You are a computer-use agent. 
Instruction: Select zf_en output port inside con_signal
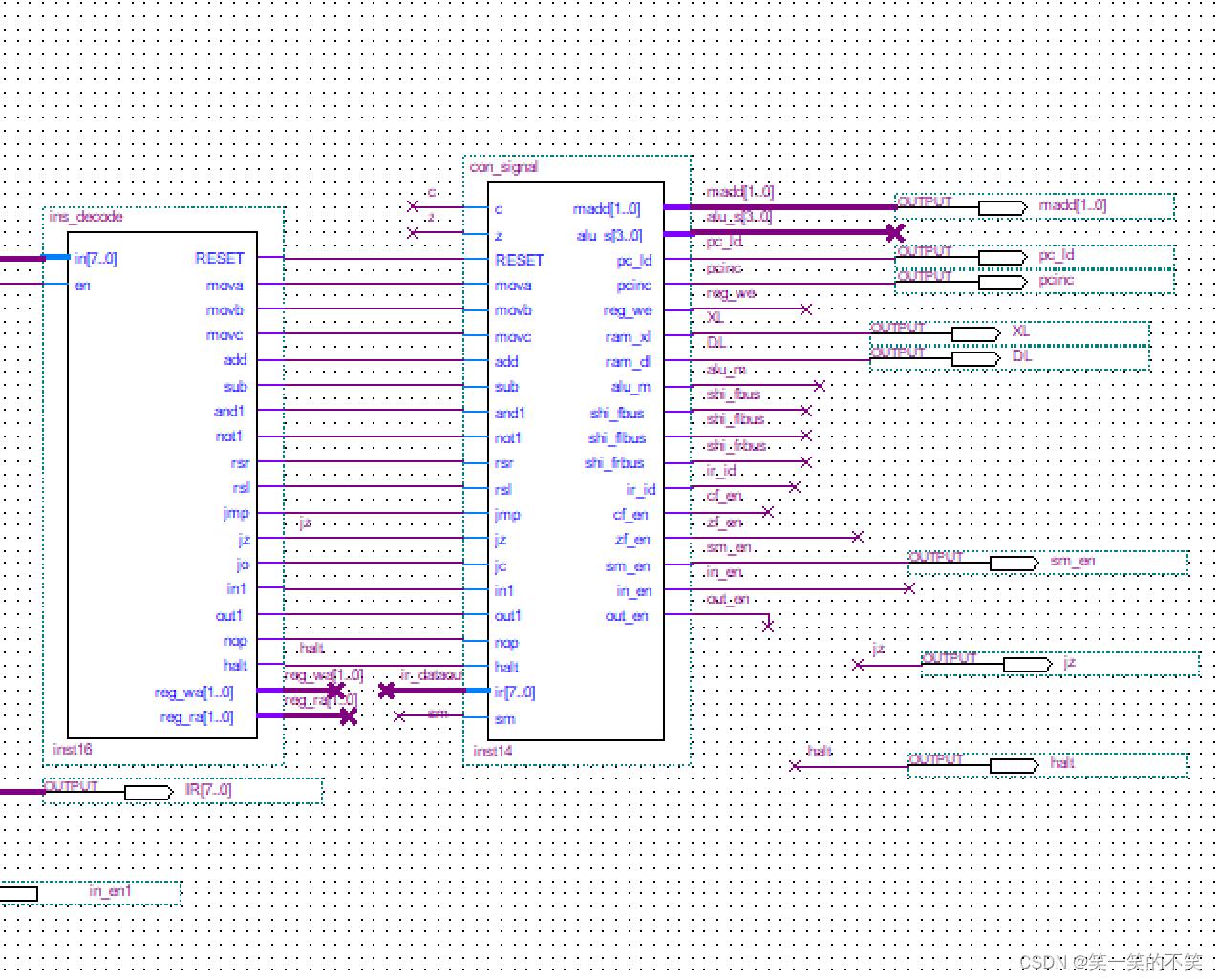tap(632, 540)
